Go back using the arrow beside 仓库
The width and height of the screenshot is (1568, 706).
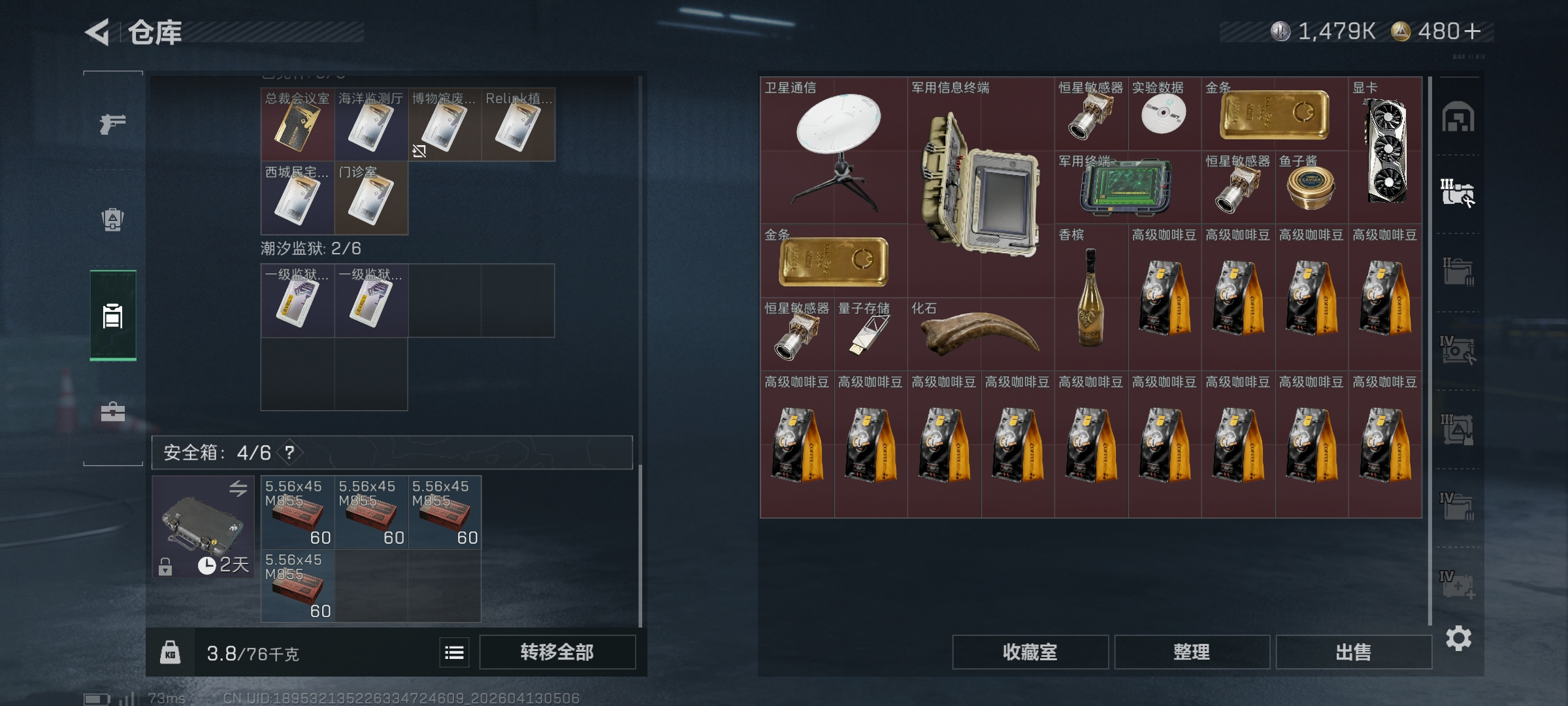click(x=97, y=32)
